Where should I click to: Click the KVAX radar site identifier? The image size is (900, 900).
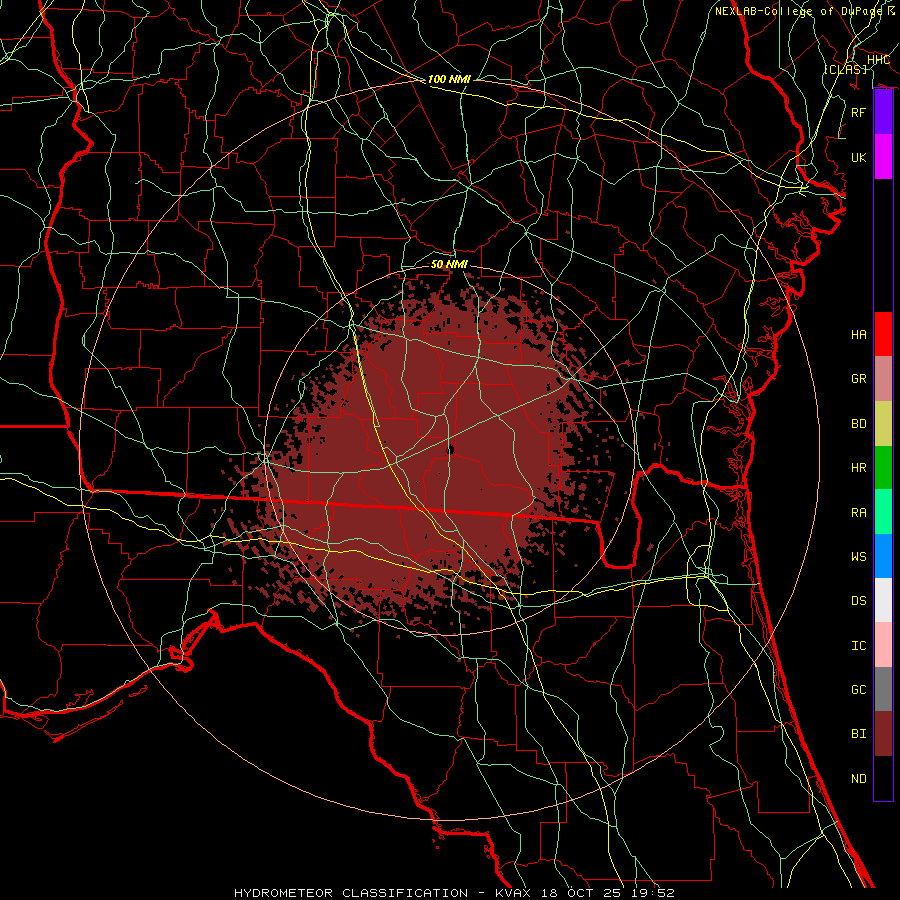513,893
